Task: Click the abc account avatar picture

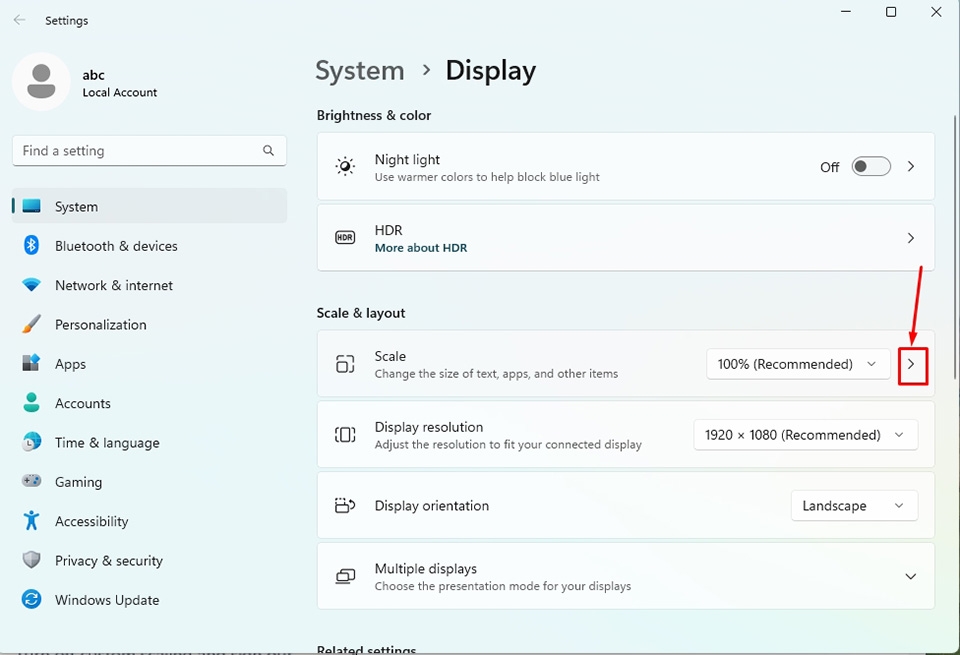Action: click(x=41, y=81)
